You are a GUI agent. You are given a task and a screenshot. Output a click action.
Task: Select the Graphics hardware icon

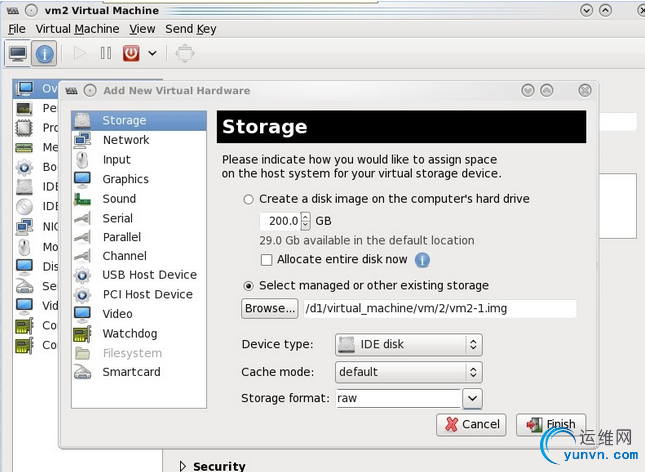pos(83,179)
